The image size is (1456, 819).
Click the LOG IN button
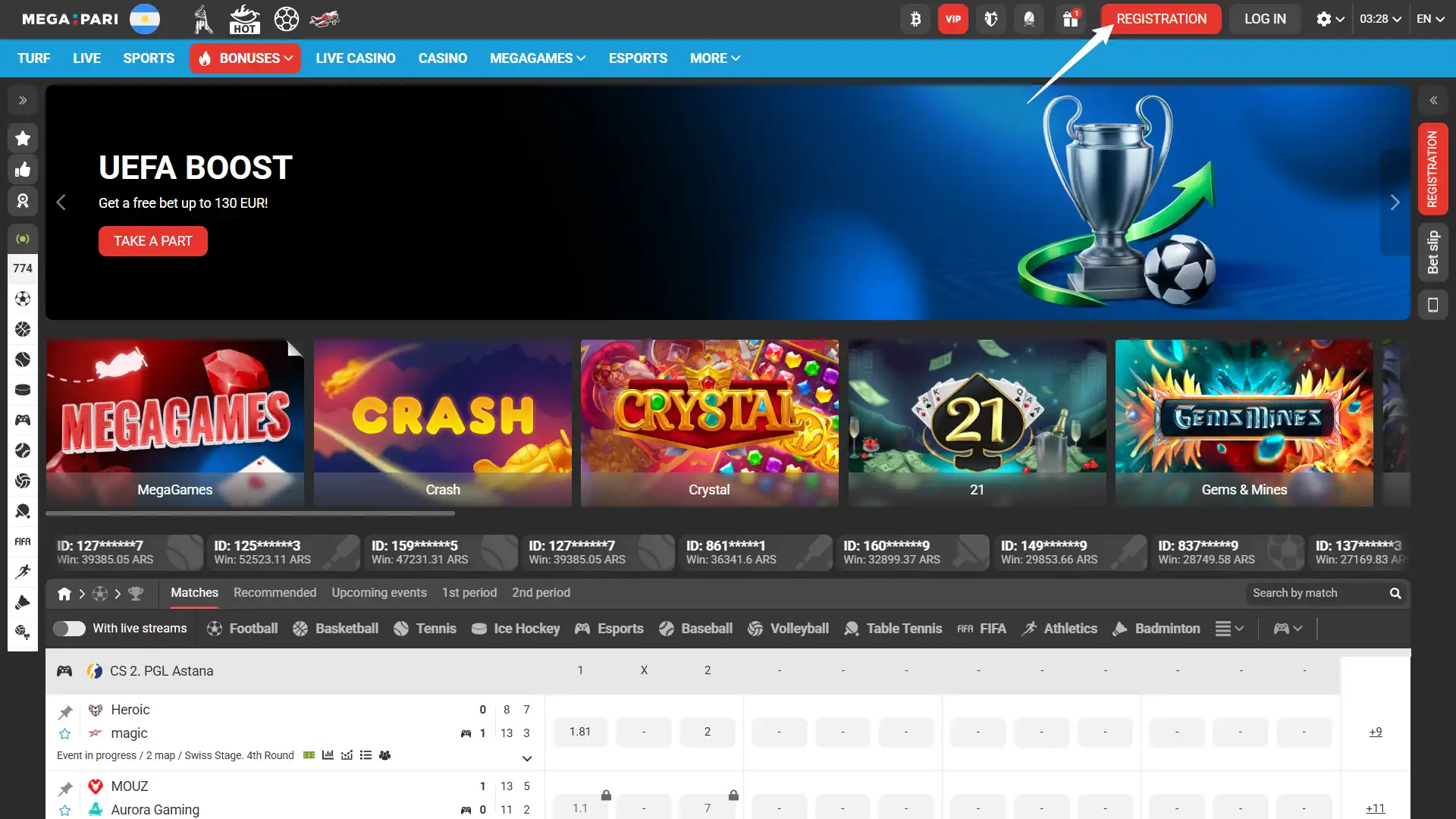click(x=1265, y=19)
